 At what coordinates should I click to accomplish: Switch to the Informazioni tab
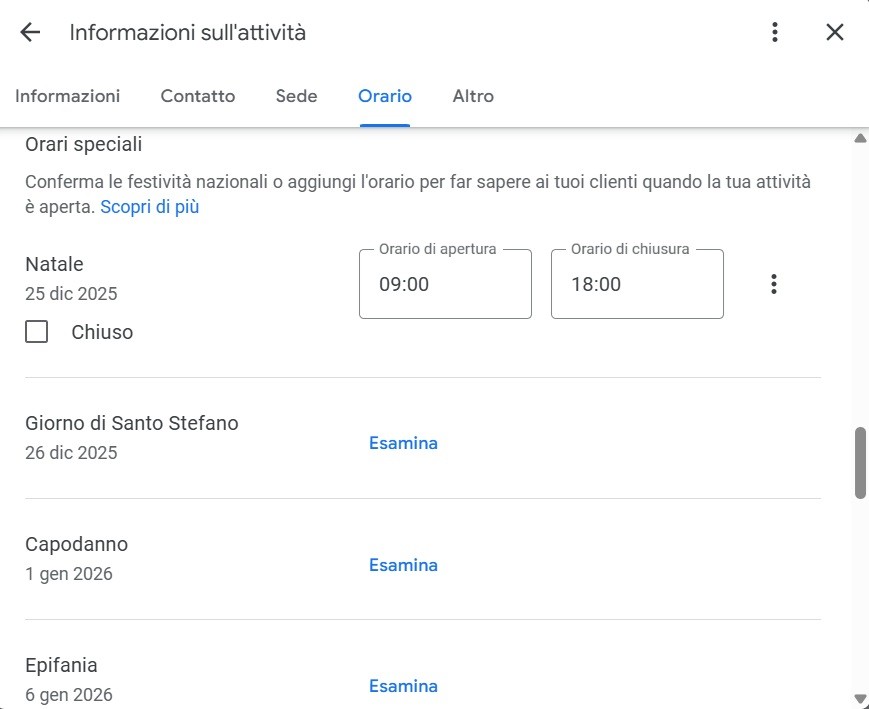point(67,96)
